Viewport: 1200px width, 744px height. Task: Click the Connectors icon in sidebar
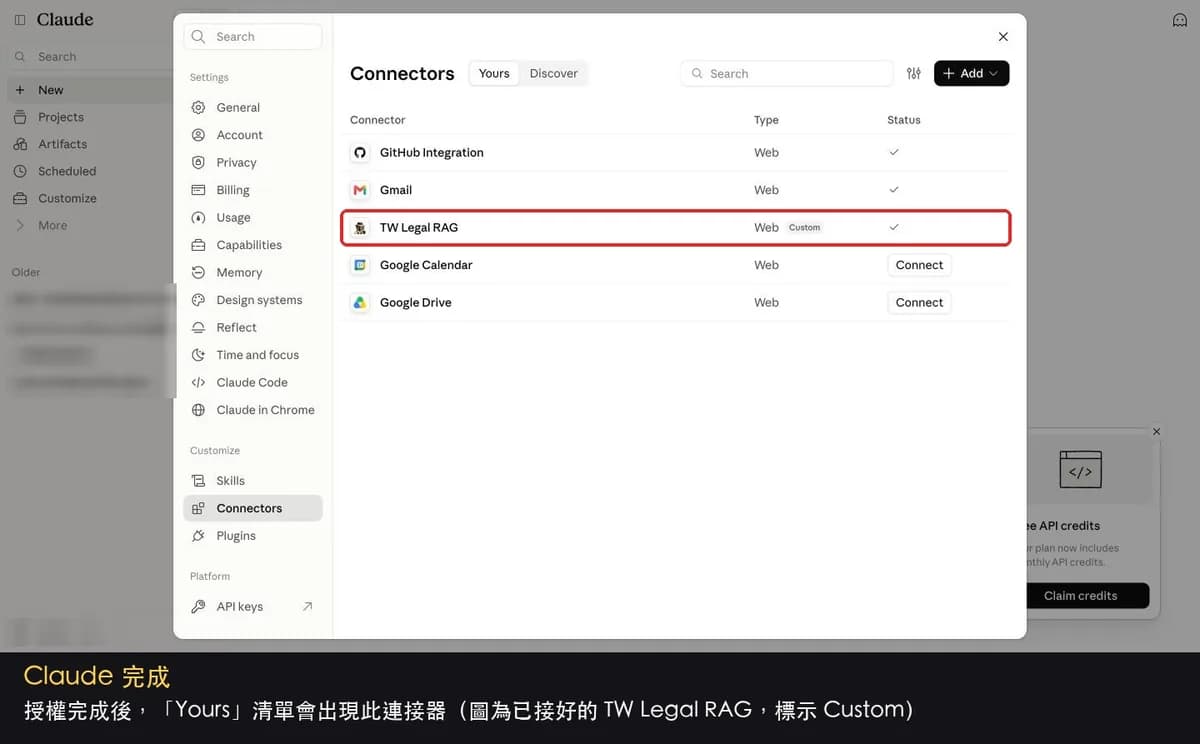pos(198,508)
